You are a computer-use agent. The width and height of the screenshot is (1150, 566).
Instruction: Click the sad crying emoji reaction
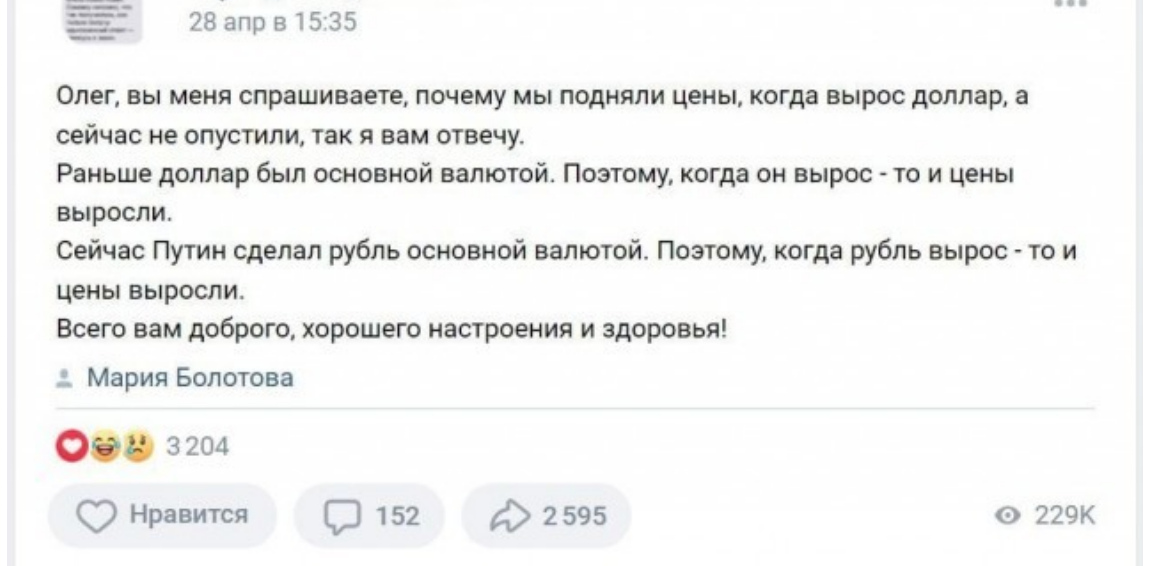click(x=137, y=445)
